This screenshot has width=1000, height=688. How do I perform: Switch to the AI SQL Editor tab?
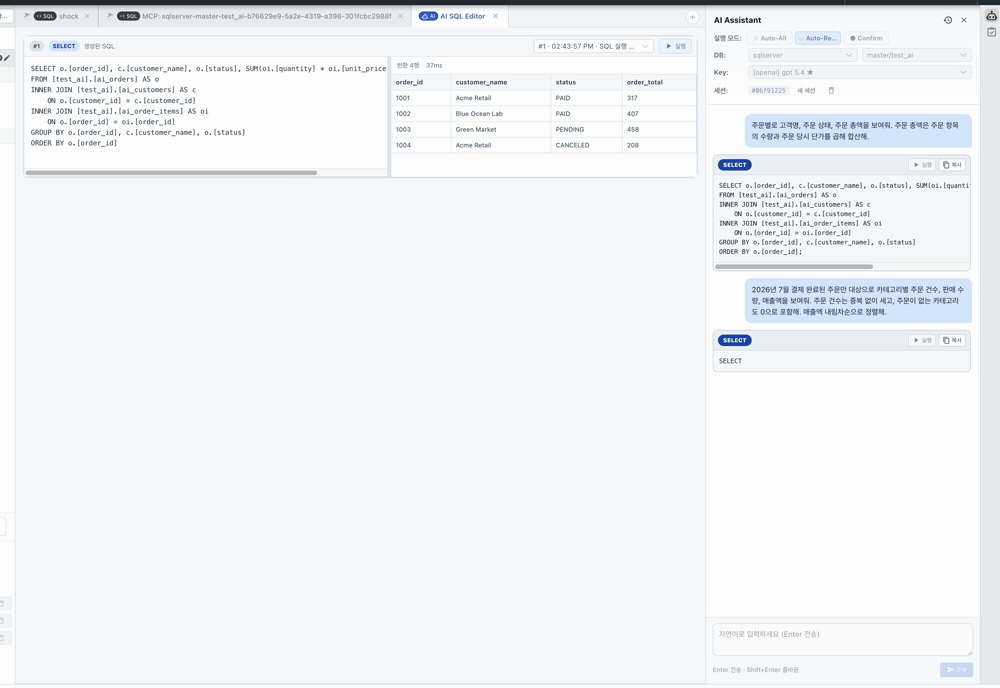click(x=459, y=16)
